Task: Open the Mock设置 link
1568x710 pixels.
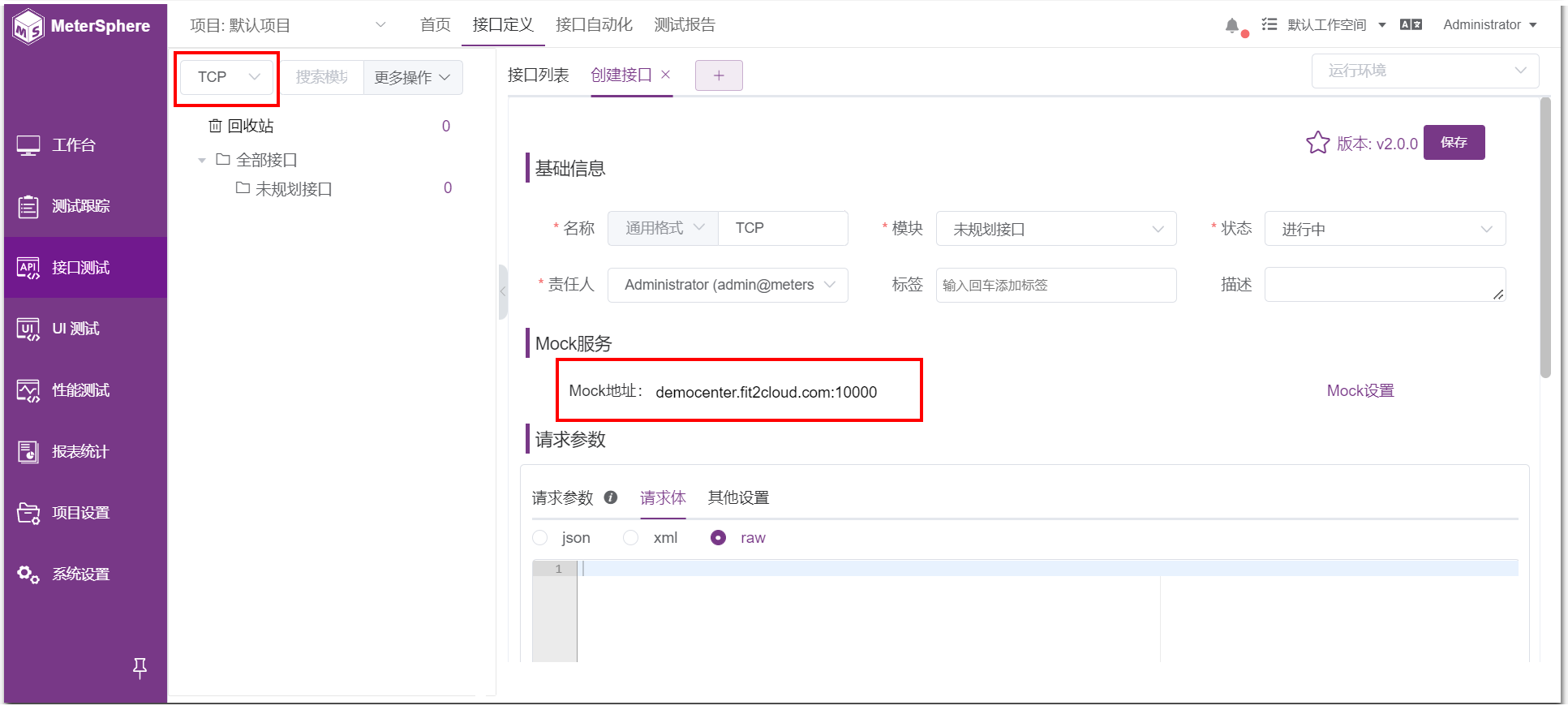Action: (x=1360, y=391)
